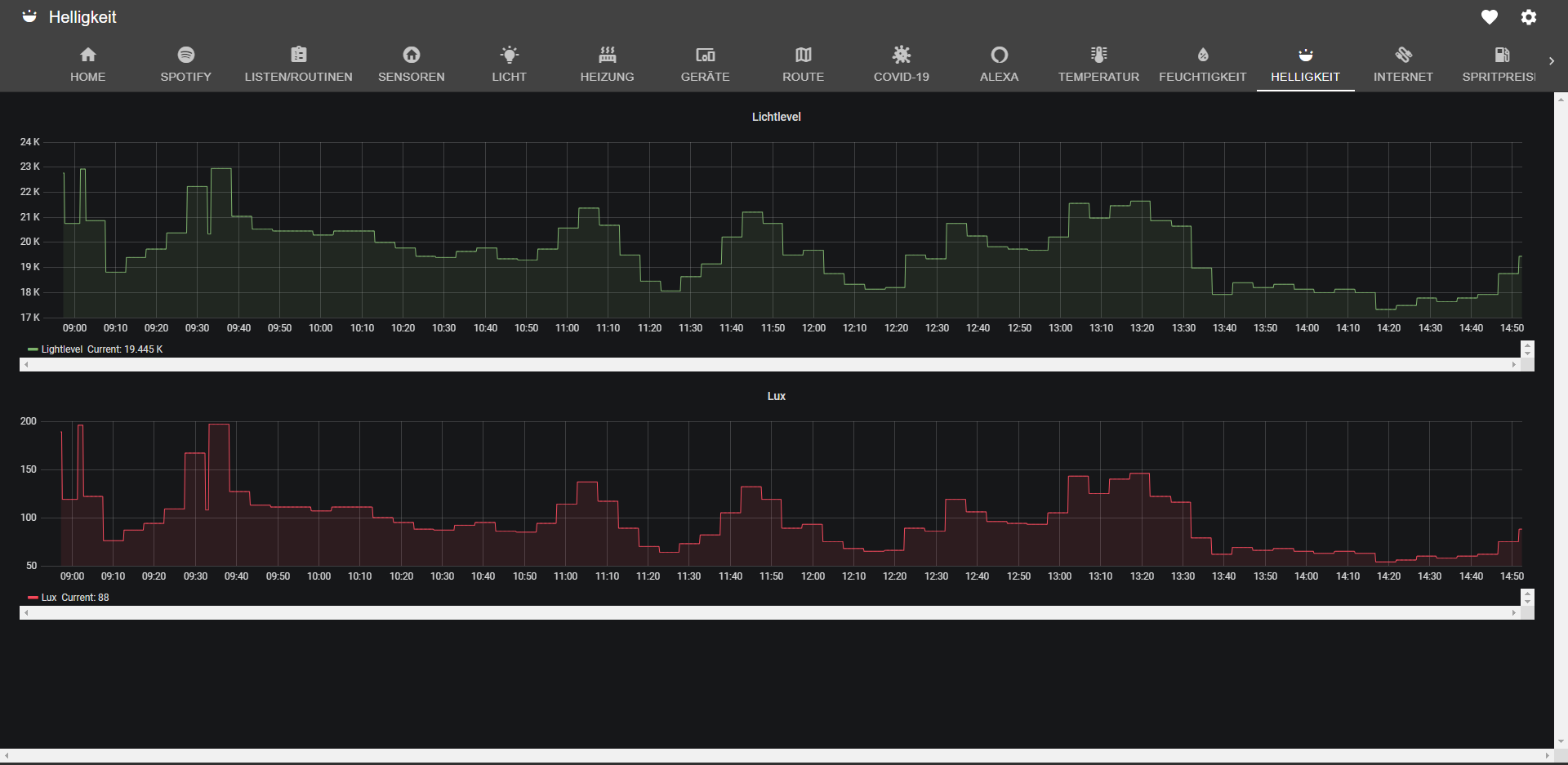
Task: Click the Helligkeit page title text
Action: [82, 17]
